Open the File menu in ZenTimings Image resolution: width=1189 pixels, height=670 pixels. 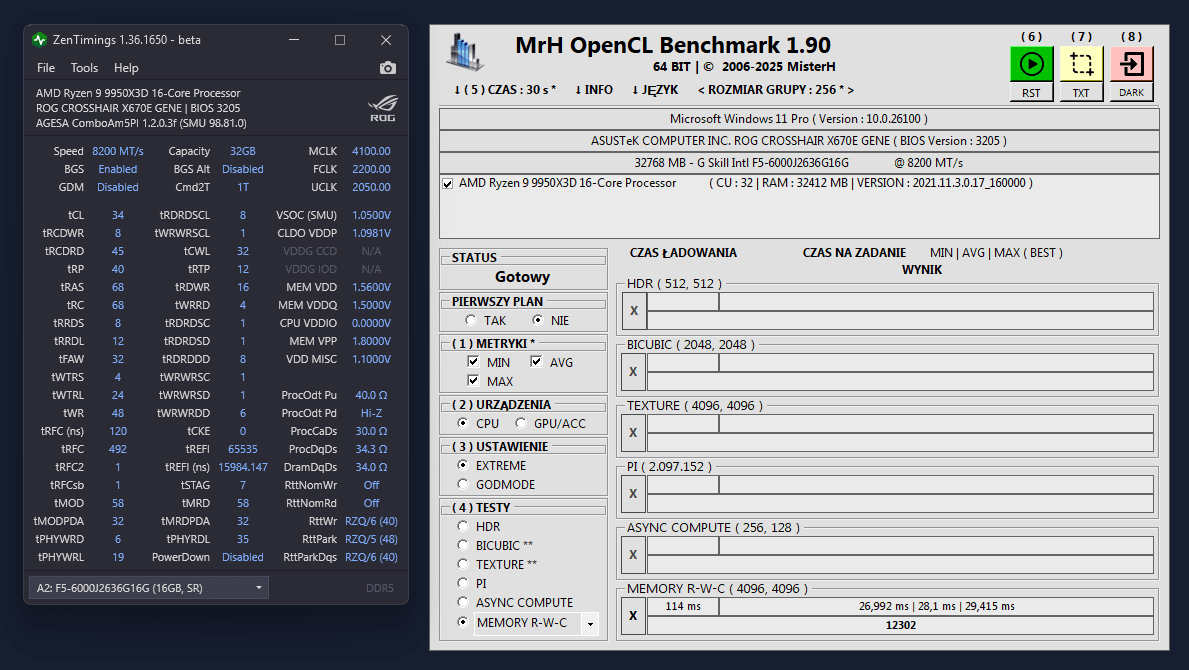(46, 67)
